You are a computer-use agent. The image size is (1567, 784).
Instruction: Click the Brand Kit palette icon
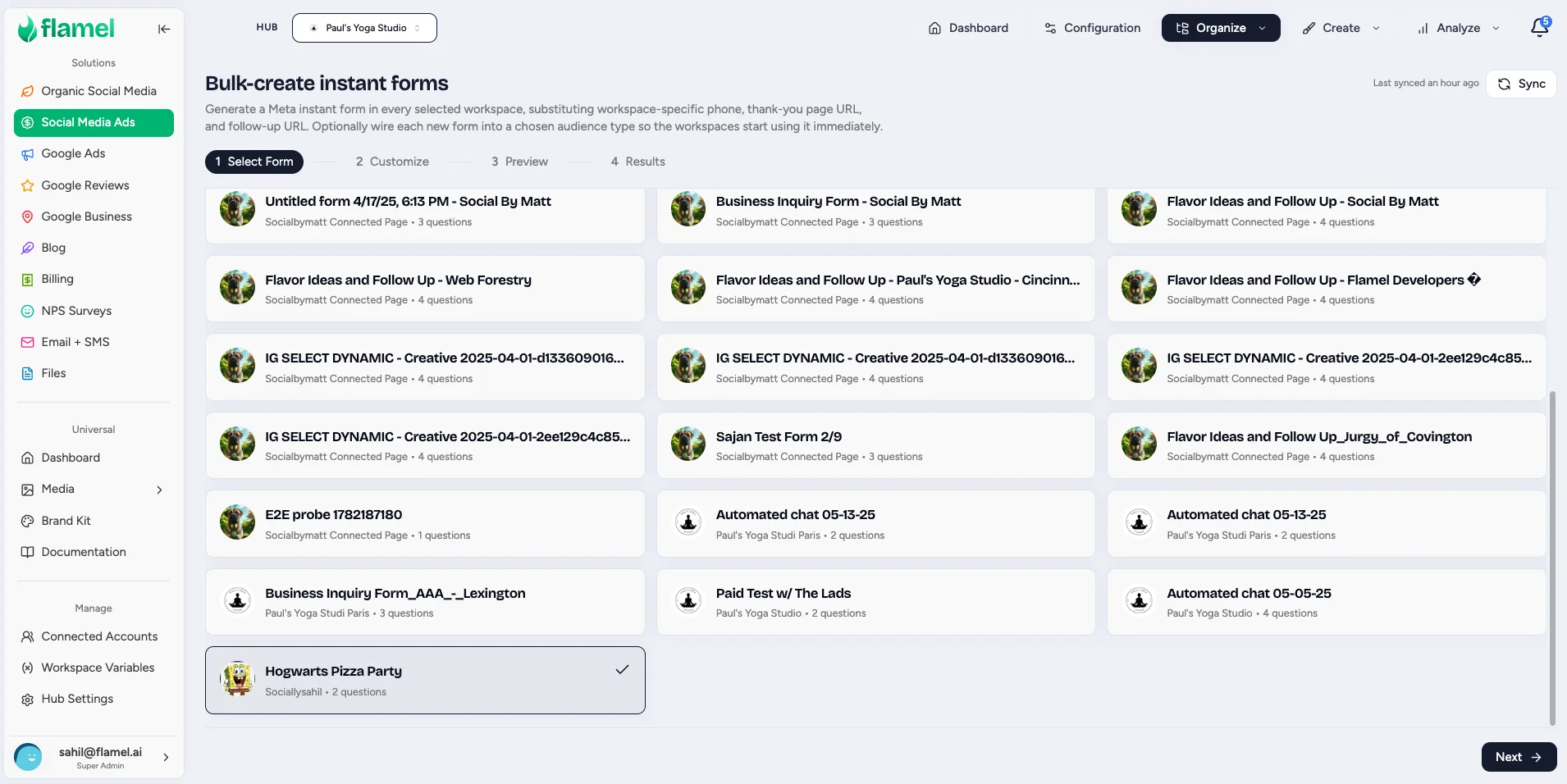tap(27, 521)
